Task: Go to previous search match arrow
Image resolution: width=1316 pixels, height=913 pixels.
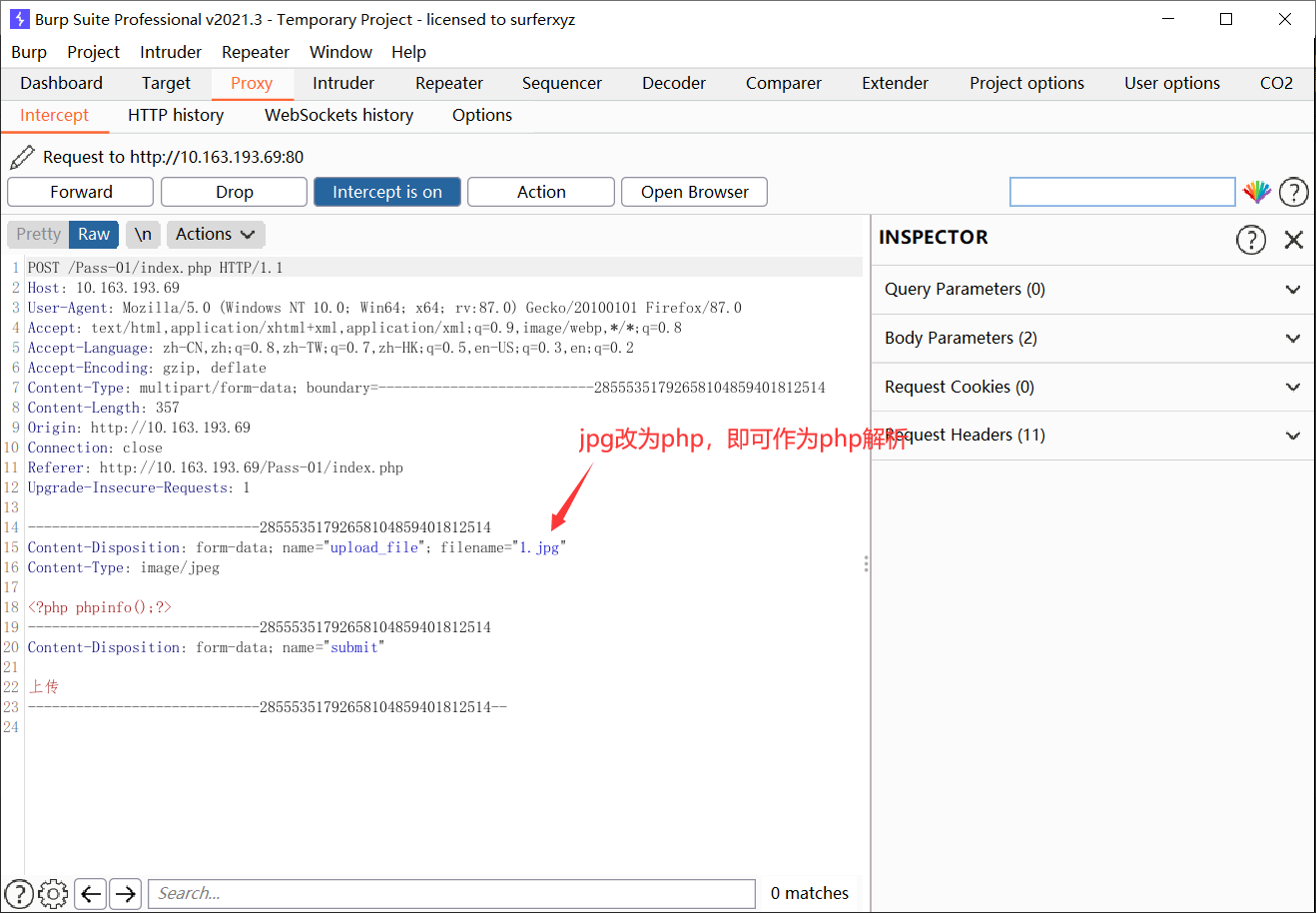Action: 91,893
